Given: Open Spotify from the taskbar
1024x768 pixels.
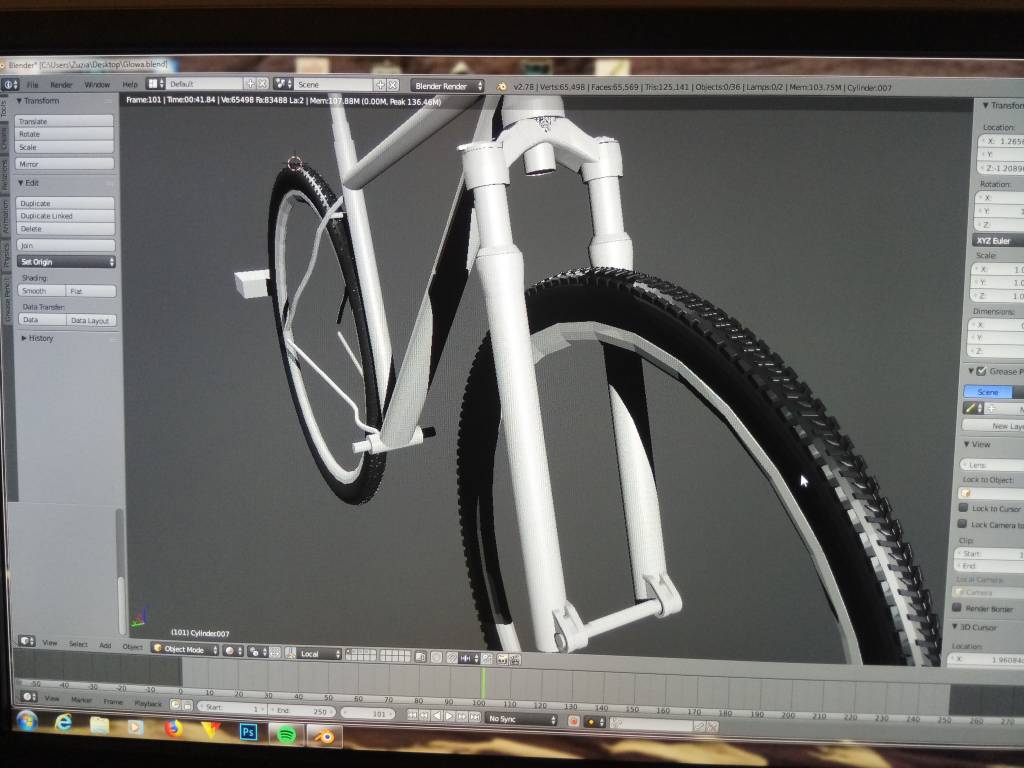Looking at the screenshot, I should (286, 735).
